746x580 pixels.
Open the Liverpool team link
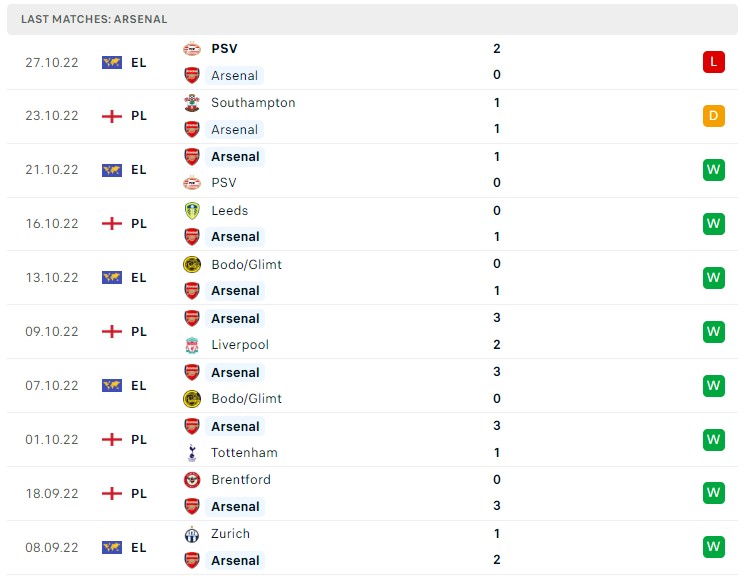240,345
